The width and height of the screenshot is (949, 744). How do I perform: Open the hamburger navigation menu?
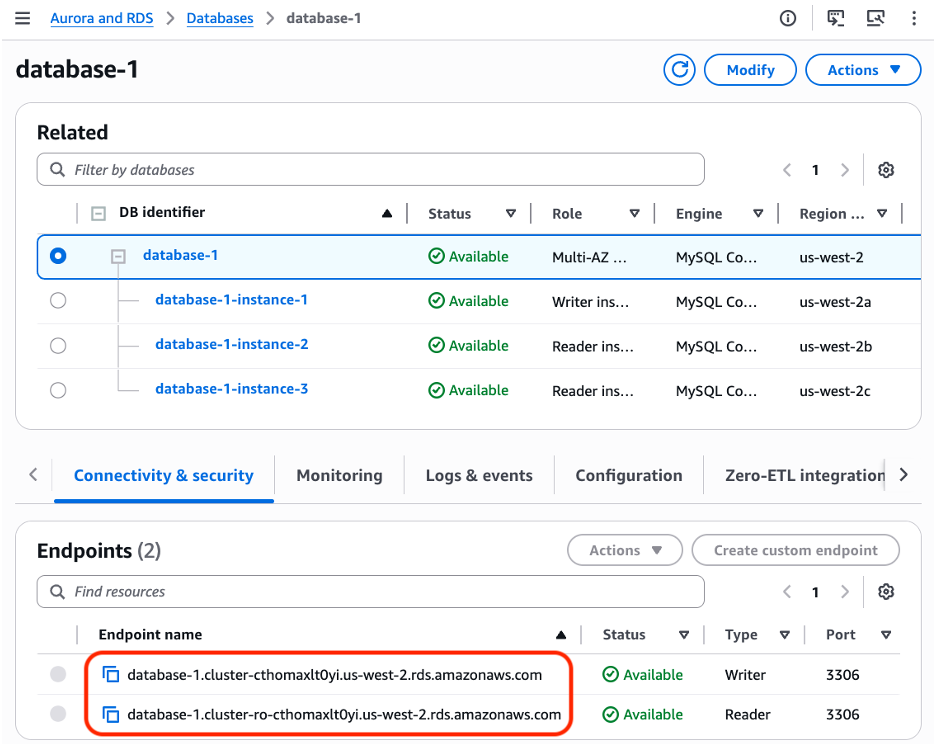pos(22,18)
